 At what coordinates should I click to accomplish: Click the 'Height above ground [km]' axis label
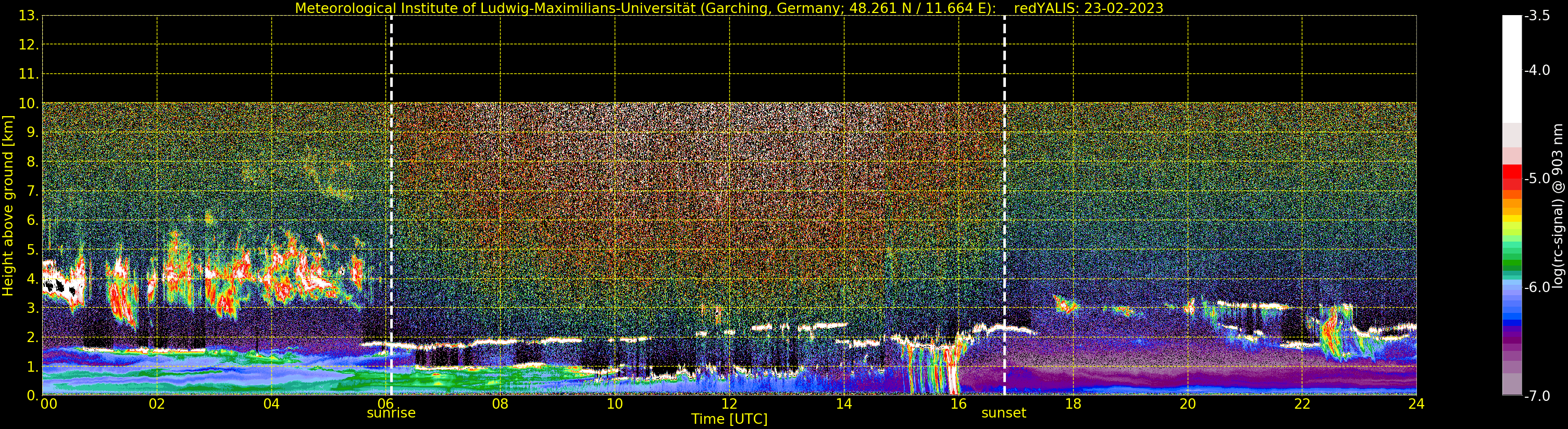click(8, 206)
